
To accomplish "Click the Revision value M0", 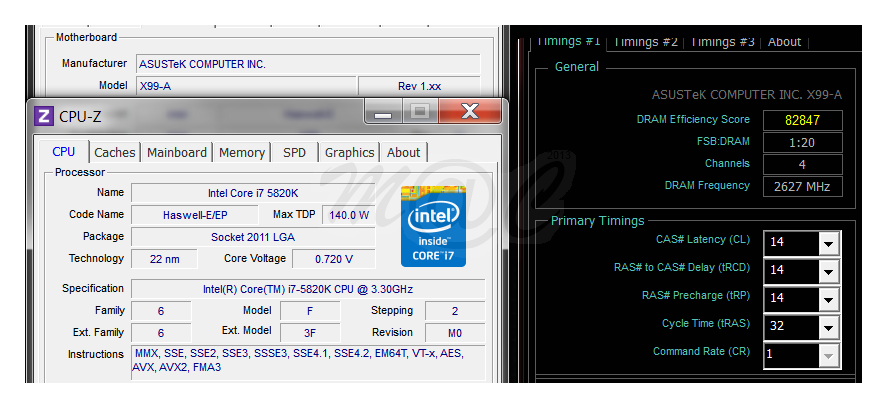I will click(455, 333).
